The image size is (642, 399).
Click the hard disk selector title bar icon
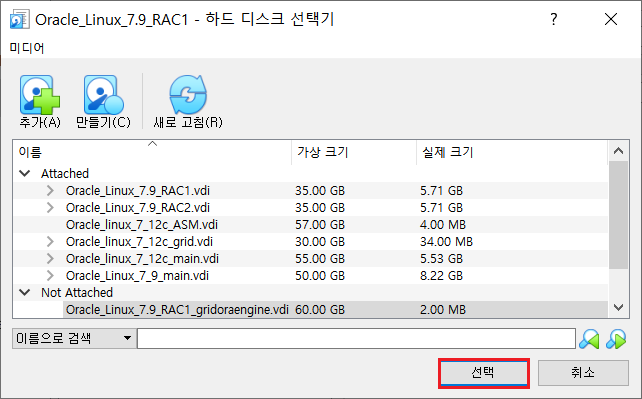(19, 19)
